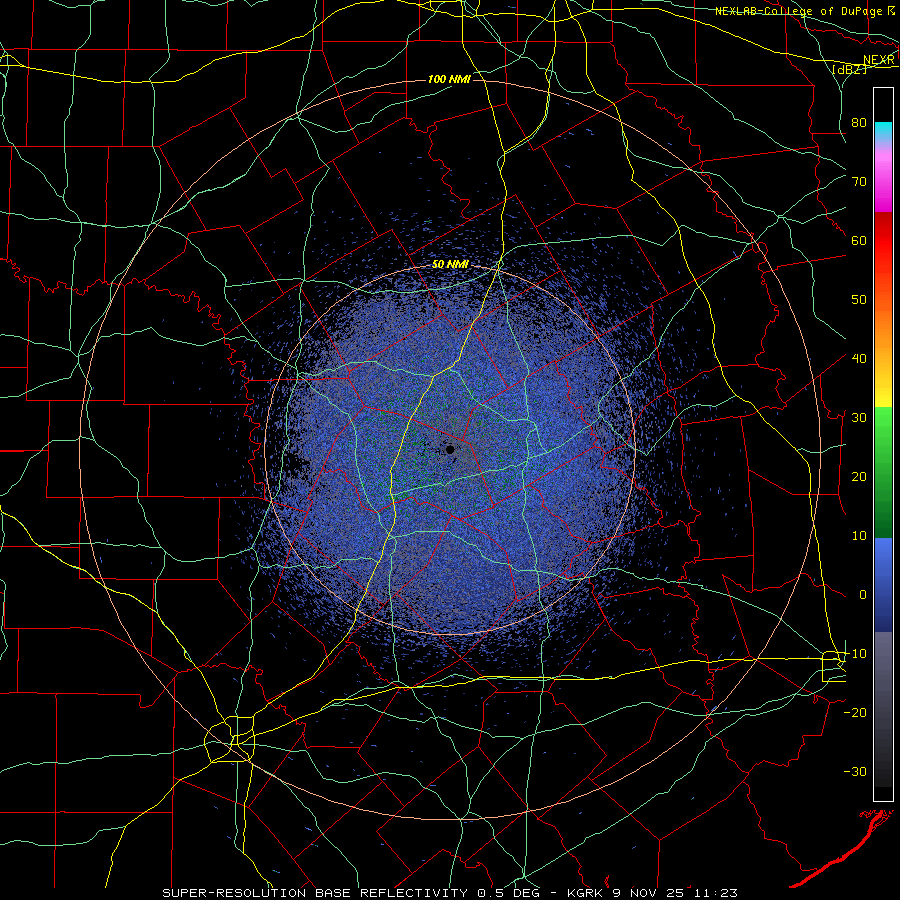The image size is (900, 900).
Task: Click the 50 NMI range ring label
Action: click(x=450, y=264)
